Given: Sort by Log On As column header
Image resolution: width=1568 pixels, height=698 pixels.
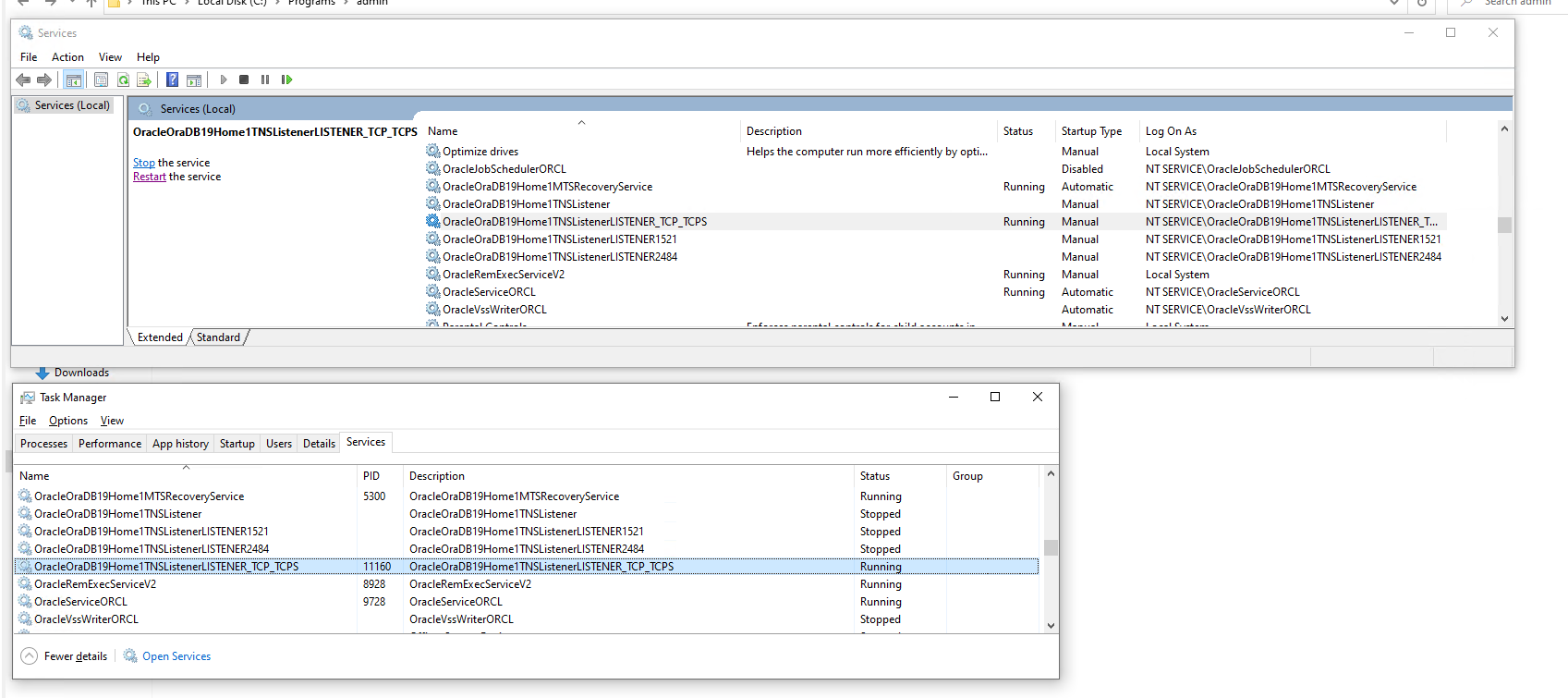Looking at the screenshot, I should point(1294,131).
